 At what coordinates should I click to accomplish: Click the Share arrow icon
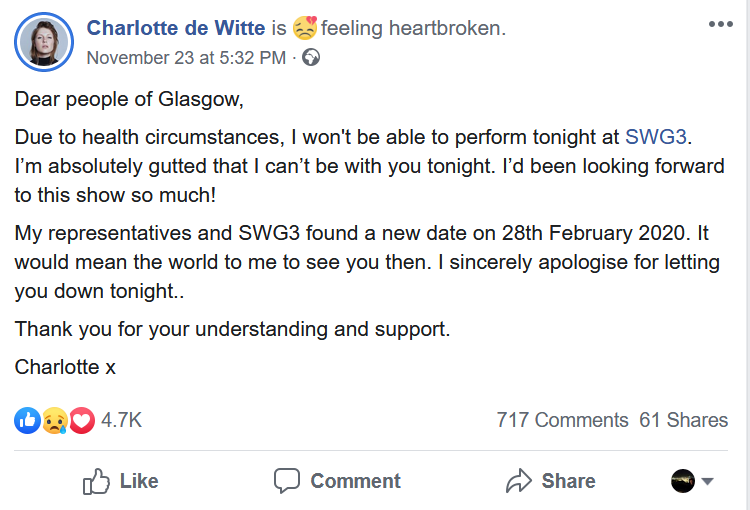519,481
